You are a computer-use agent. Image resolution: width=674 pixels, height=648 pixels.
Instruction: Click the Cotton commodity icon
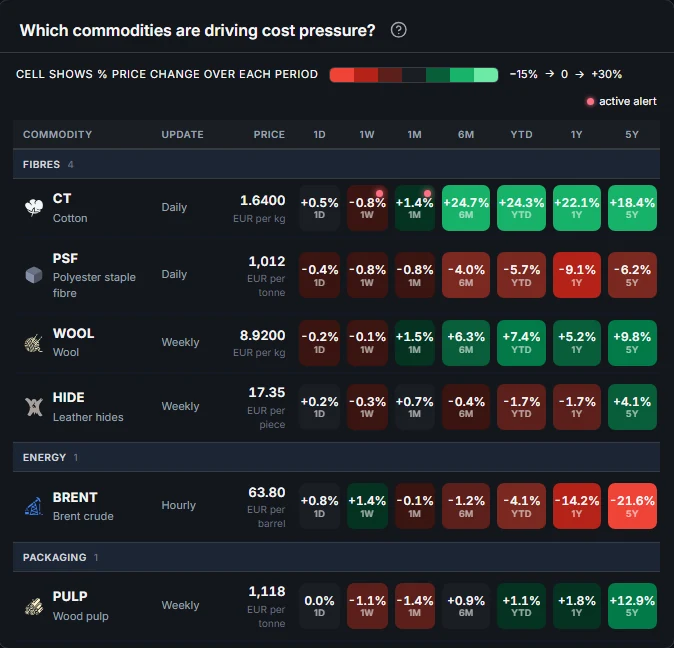[34, 208]
